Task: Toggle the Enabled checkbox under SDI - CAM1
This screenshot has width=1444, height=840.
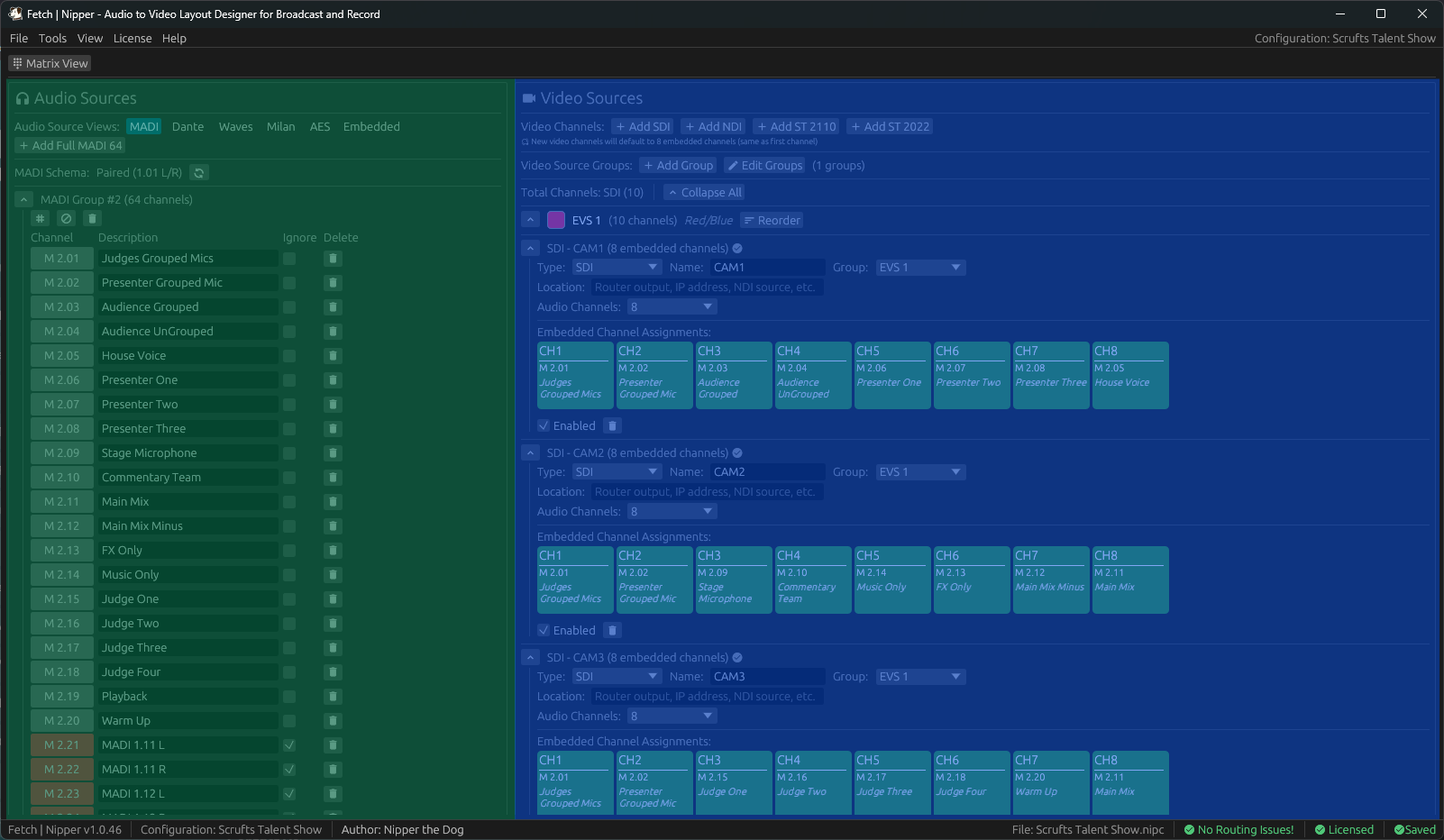Action: pyautogui.click(x=543, y=425)
